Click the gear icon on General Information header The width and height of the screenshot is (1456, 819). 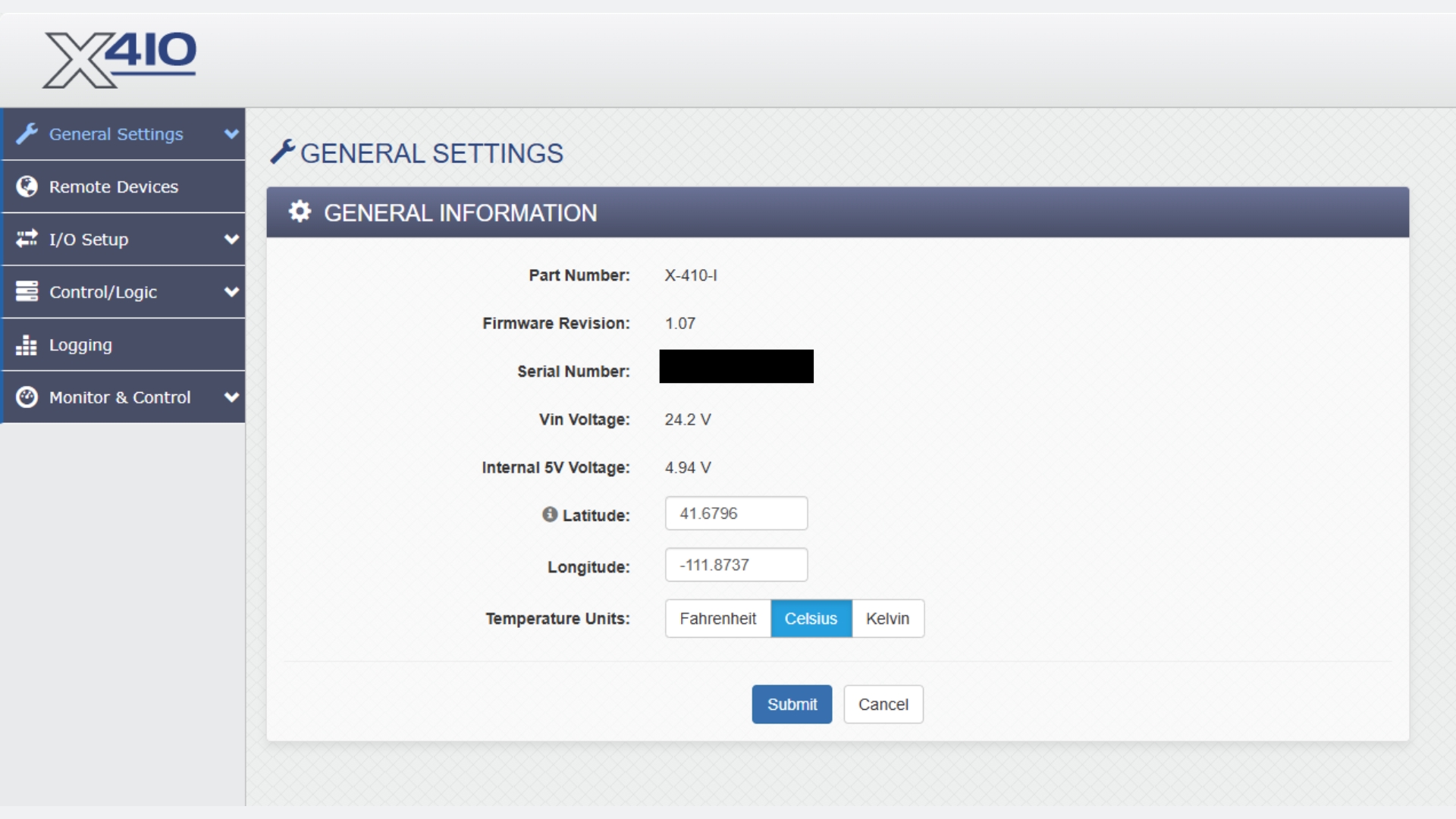(300, 212)
